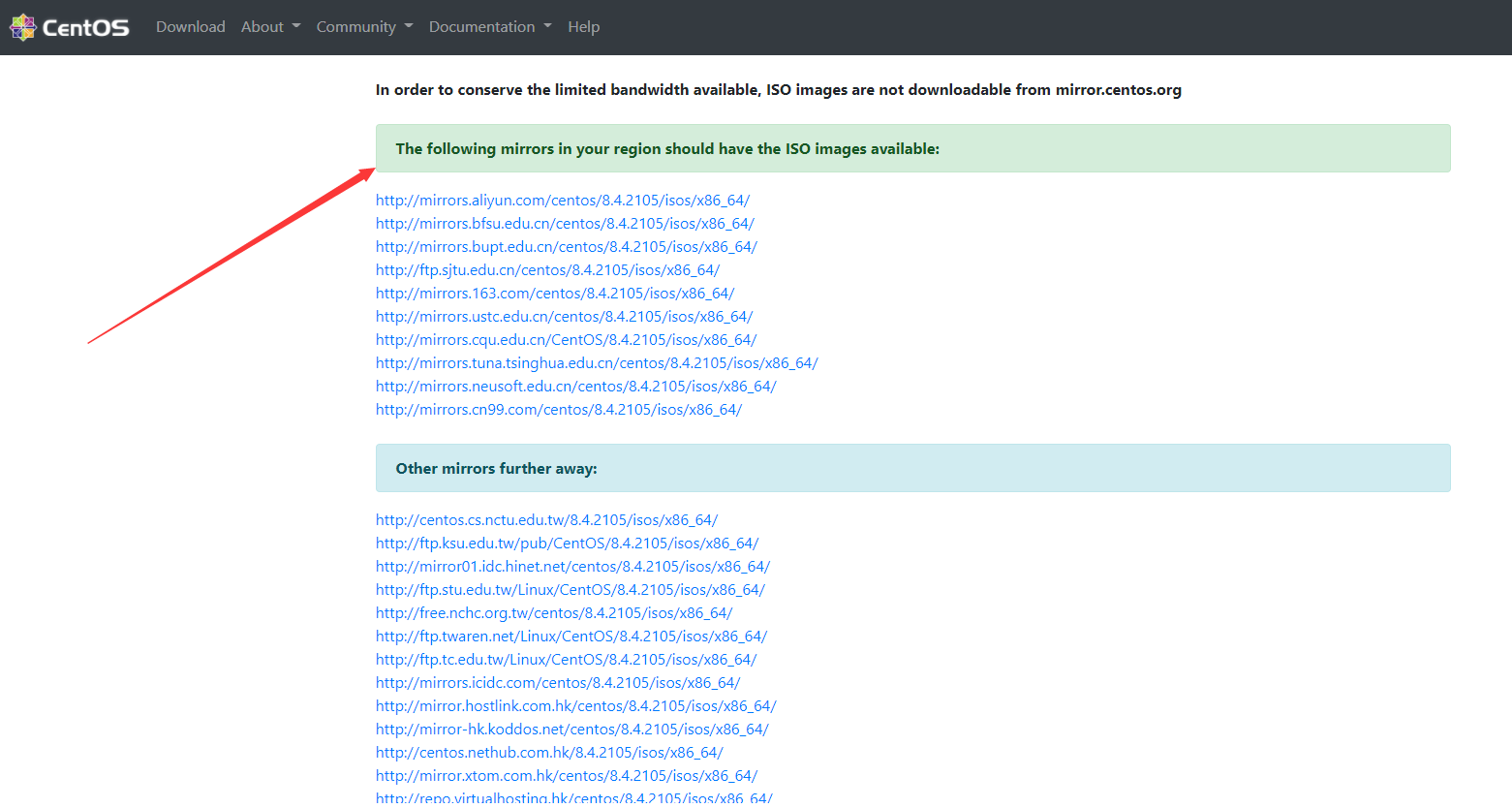Open the Help navbar item
The height and width of the screenshot is (808, 1512).
point(584,27)
